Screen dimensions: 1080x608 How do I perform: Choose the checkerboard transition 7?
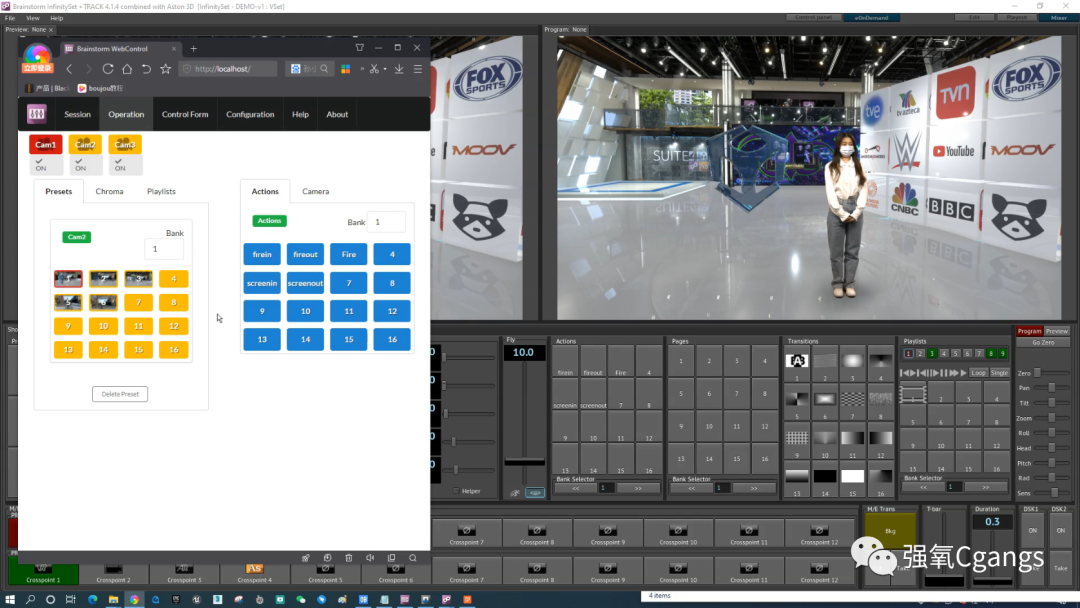pyautogui.click(x=853, y=399)
